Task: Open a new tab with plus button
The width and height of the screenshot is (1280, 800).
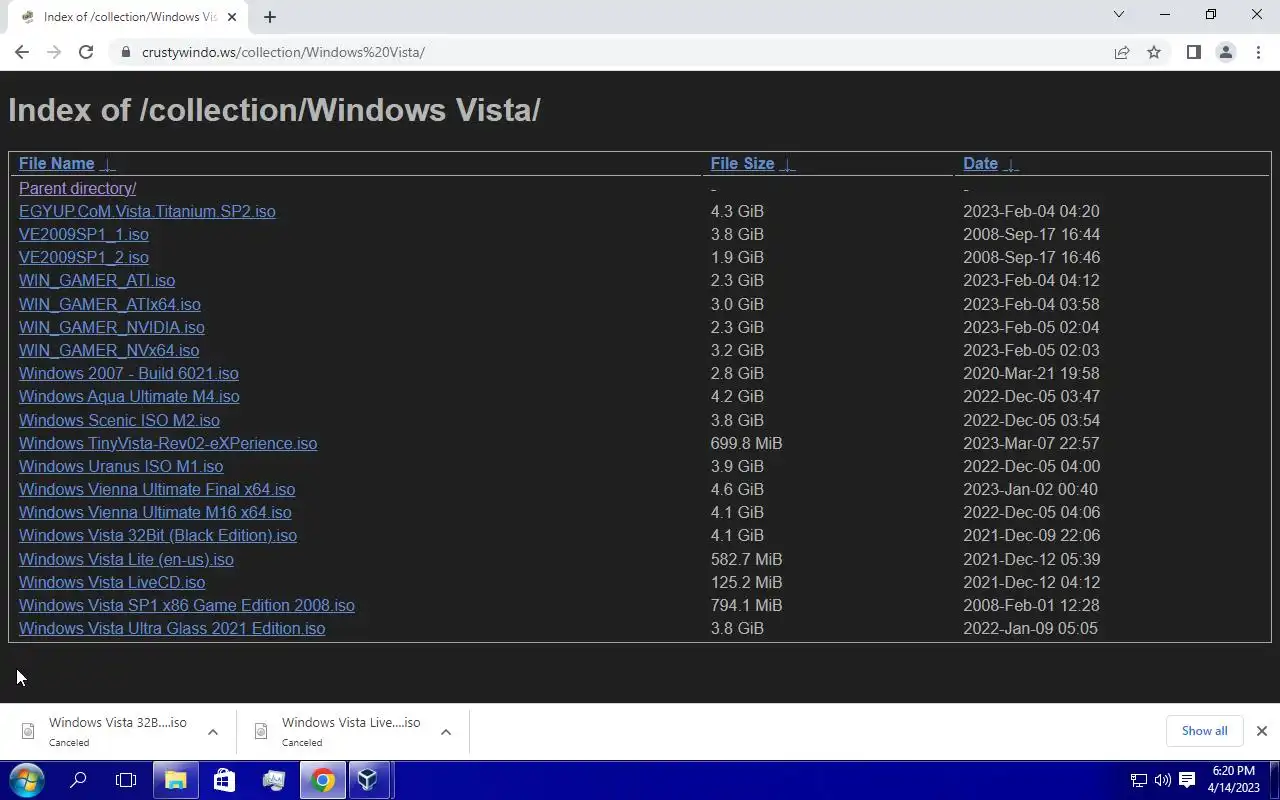Action: 270,16
